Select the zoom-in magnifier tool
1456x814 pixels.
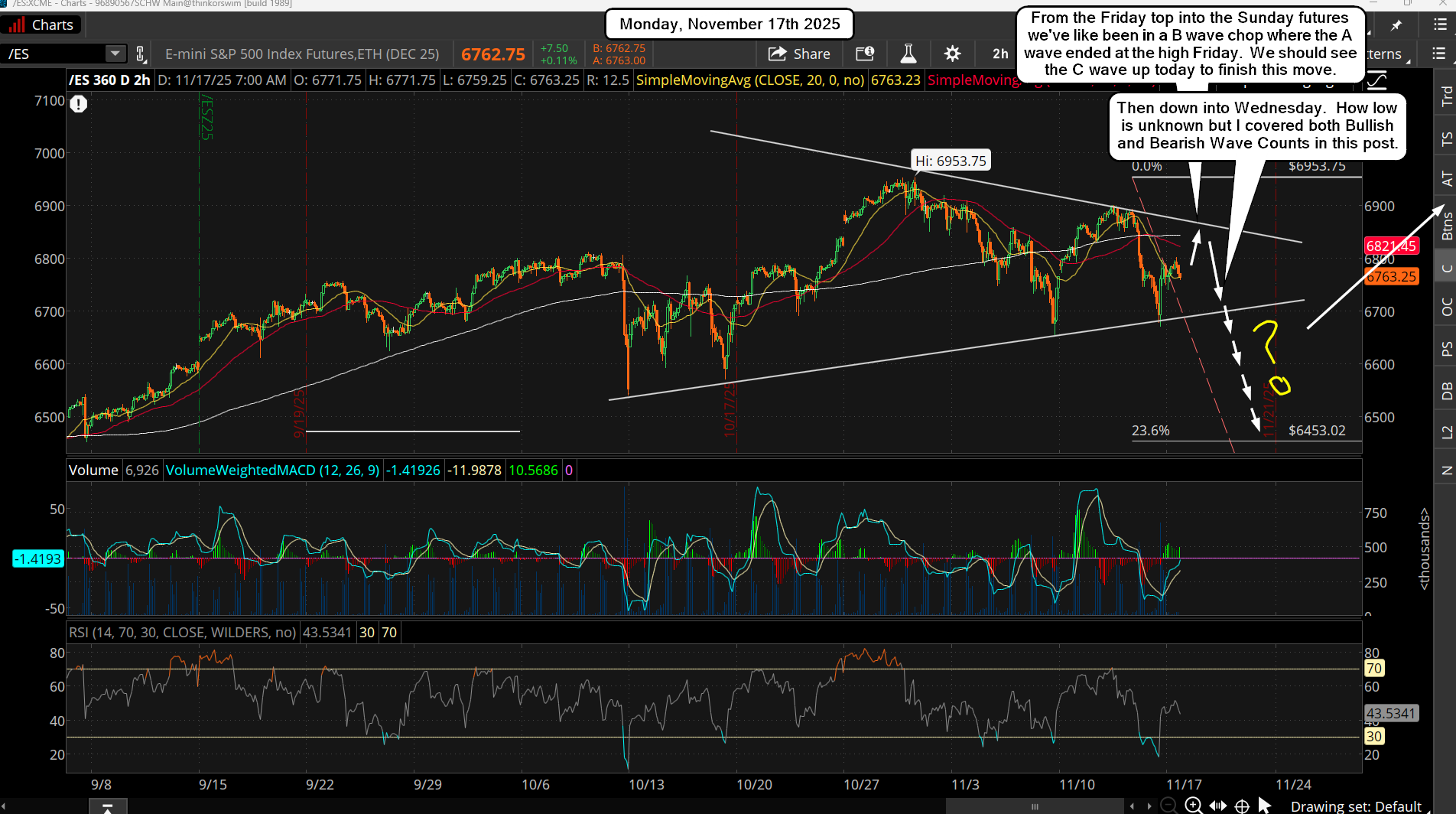tap(1191, 806)
